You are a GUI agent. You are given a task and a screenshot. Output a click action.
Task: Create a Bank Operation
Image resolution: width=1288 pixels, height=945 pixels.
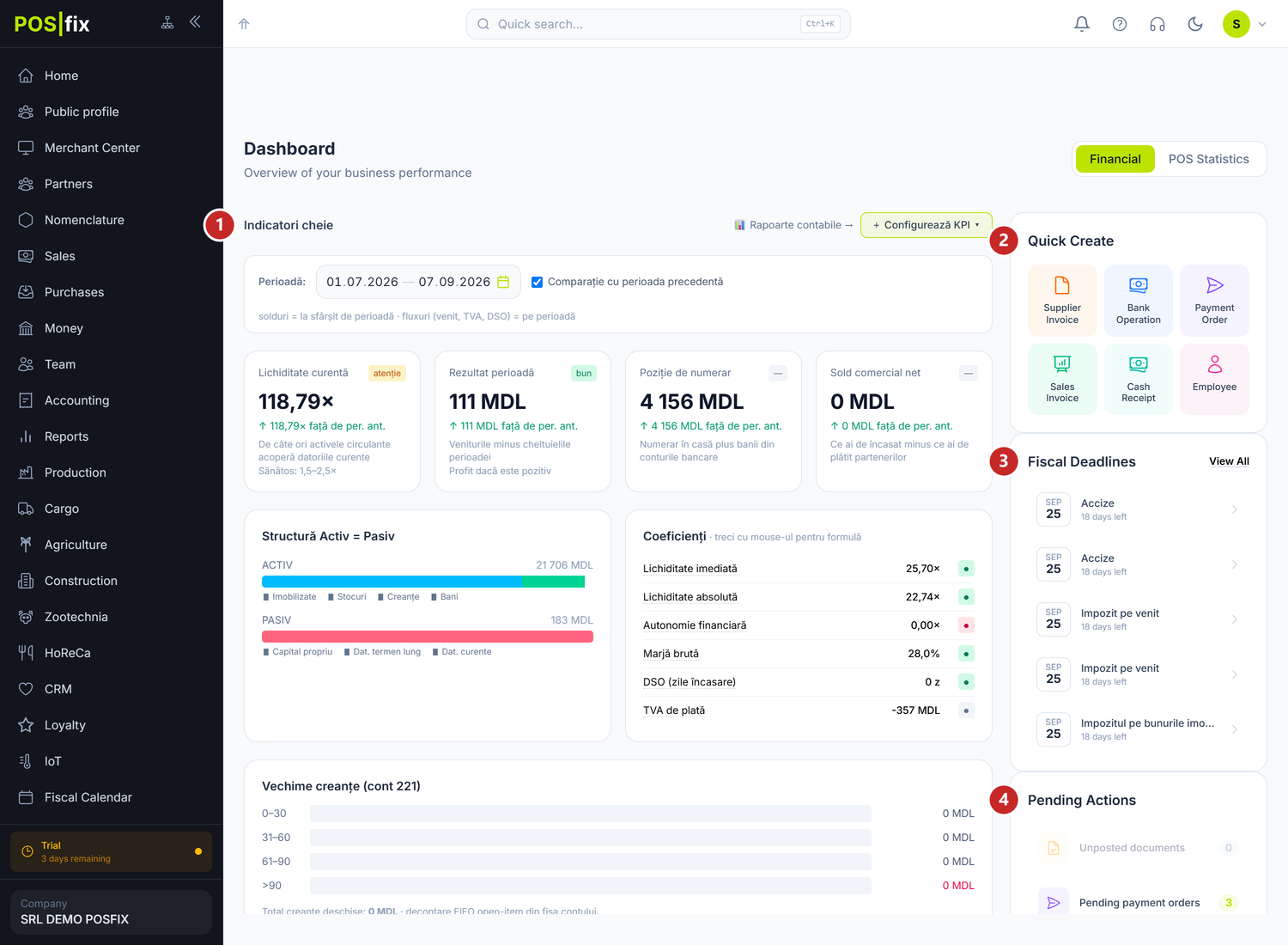pyautogui.click(x=1139, y=300)
